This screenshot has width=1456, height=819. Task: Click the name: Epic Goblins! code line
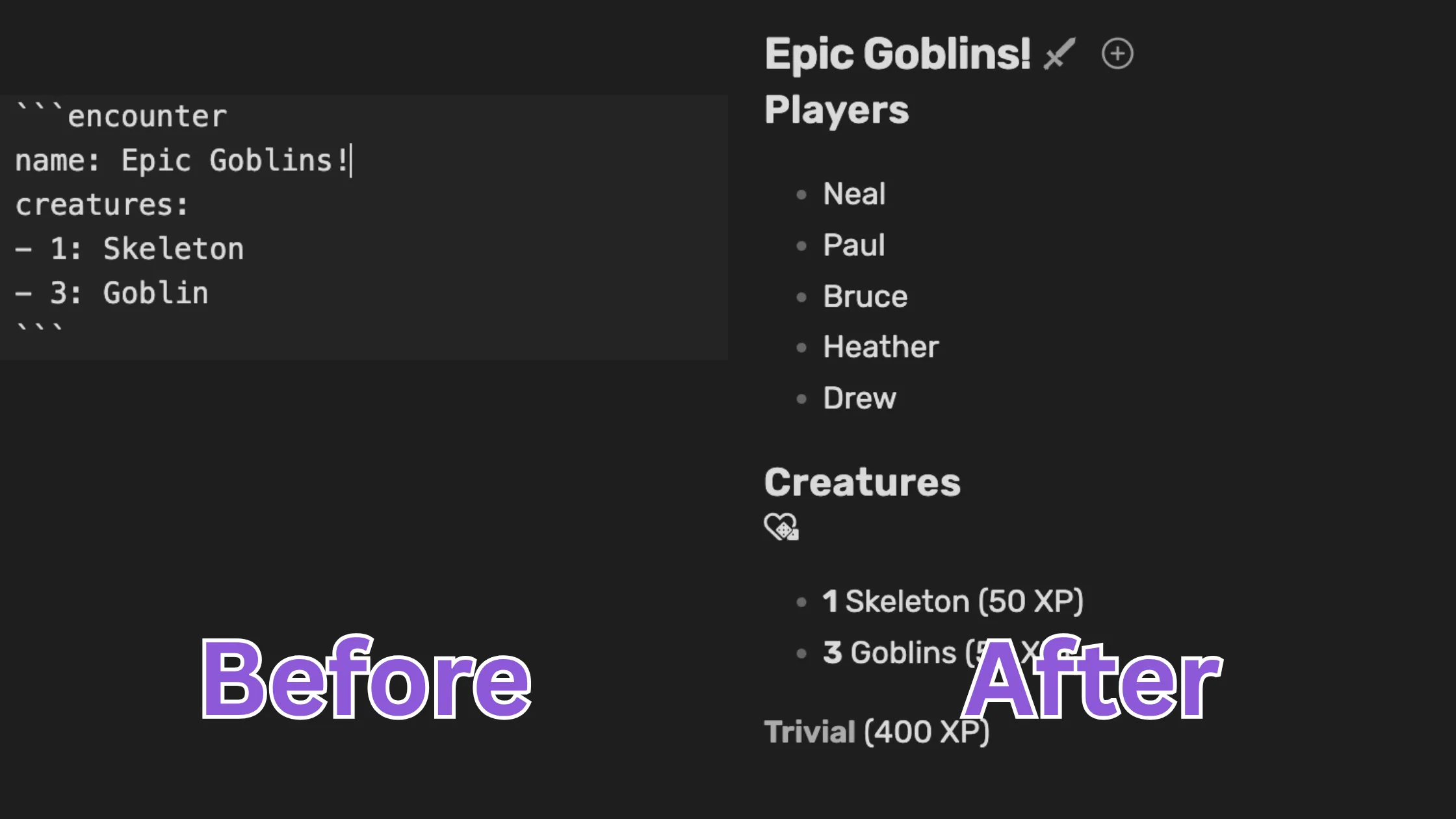click(182, 161)
